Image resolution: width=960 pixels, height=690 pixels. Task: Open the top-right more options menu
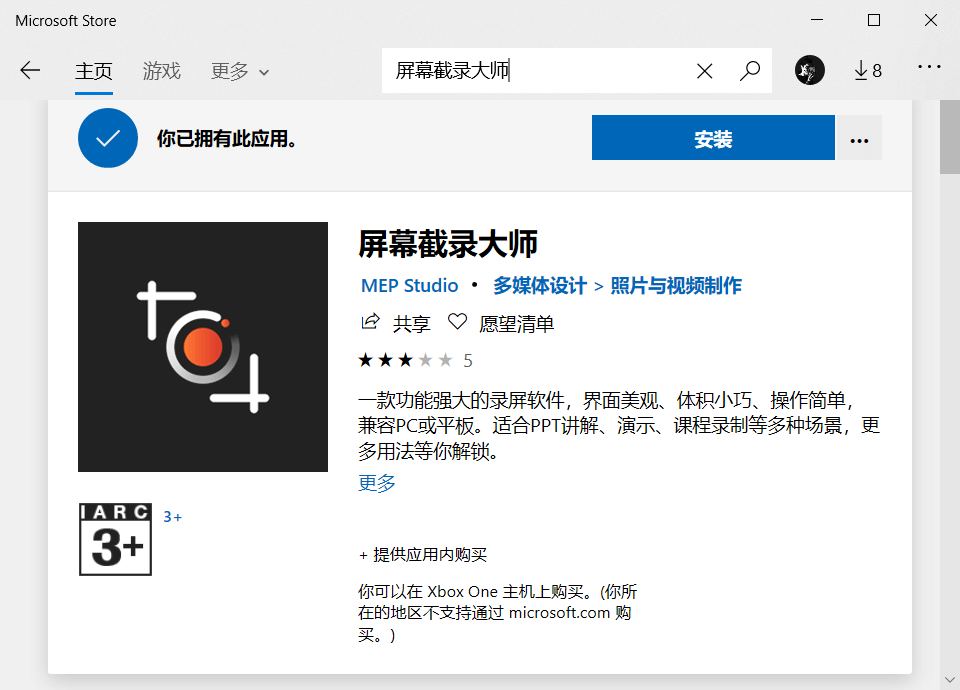click(929, 66)
